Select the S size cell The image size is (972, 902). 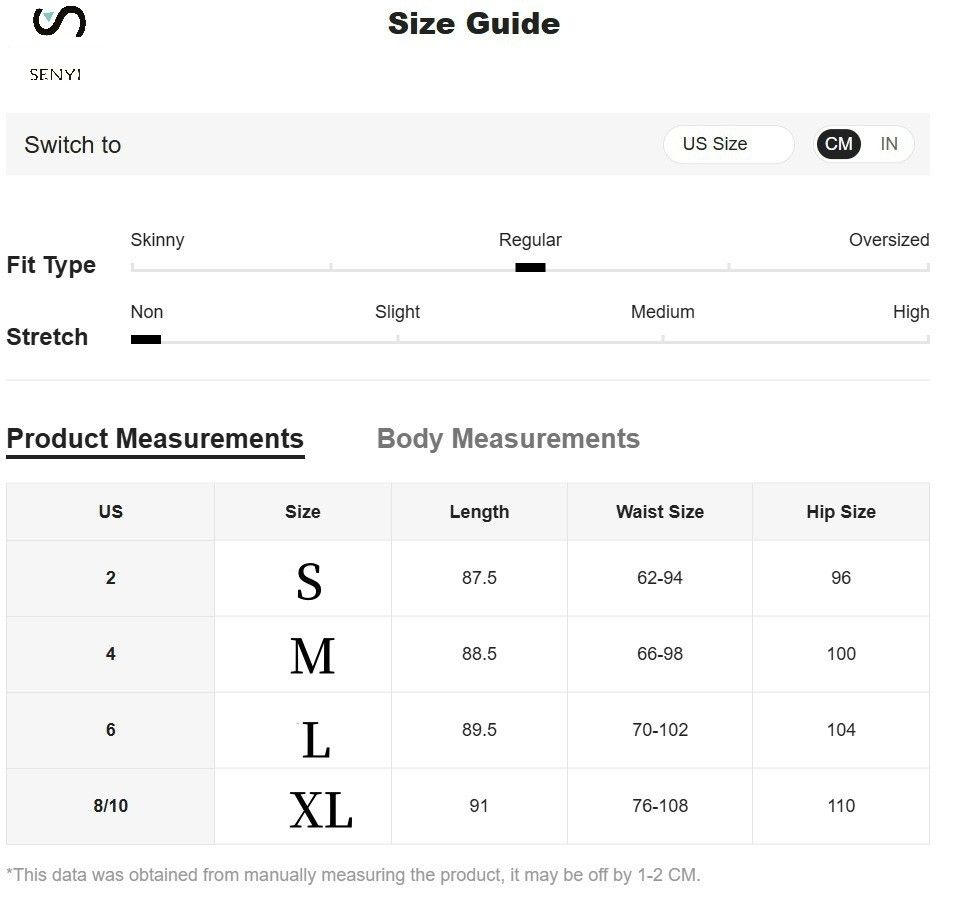(309, 580)
